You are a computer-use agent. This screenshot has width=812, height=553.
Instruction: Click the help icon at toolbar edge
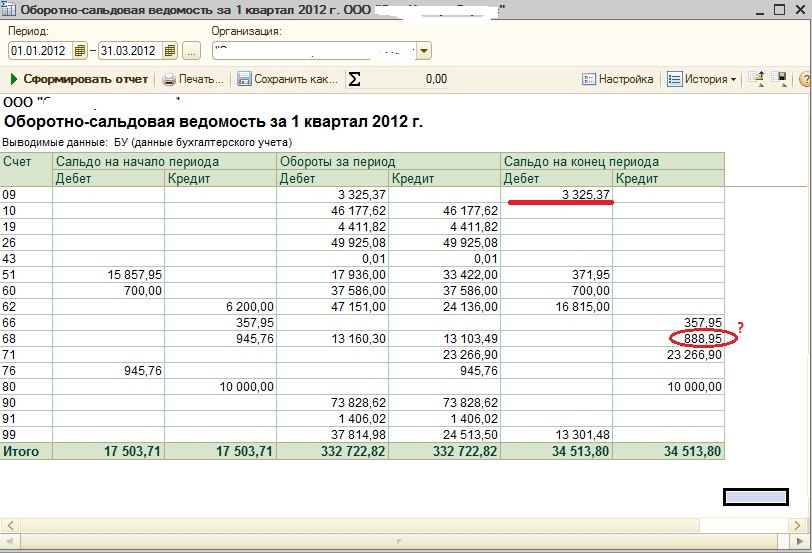pos(806,79)
